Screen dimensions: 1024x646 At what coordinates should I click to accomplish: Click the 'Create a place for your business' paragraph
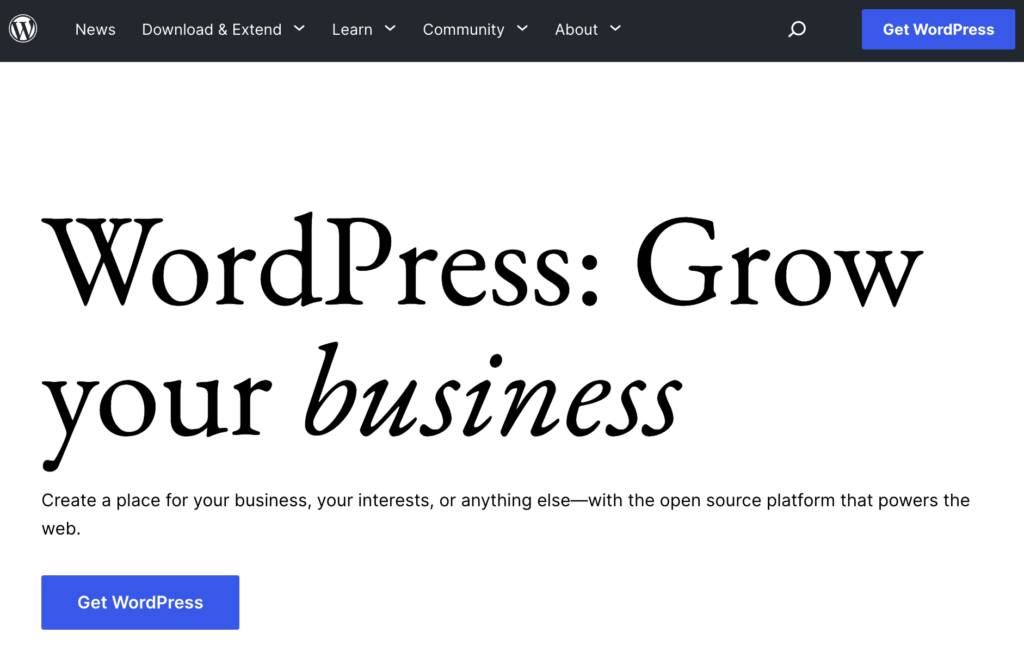(x=505, y=514)
